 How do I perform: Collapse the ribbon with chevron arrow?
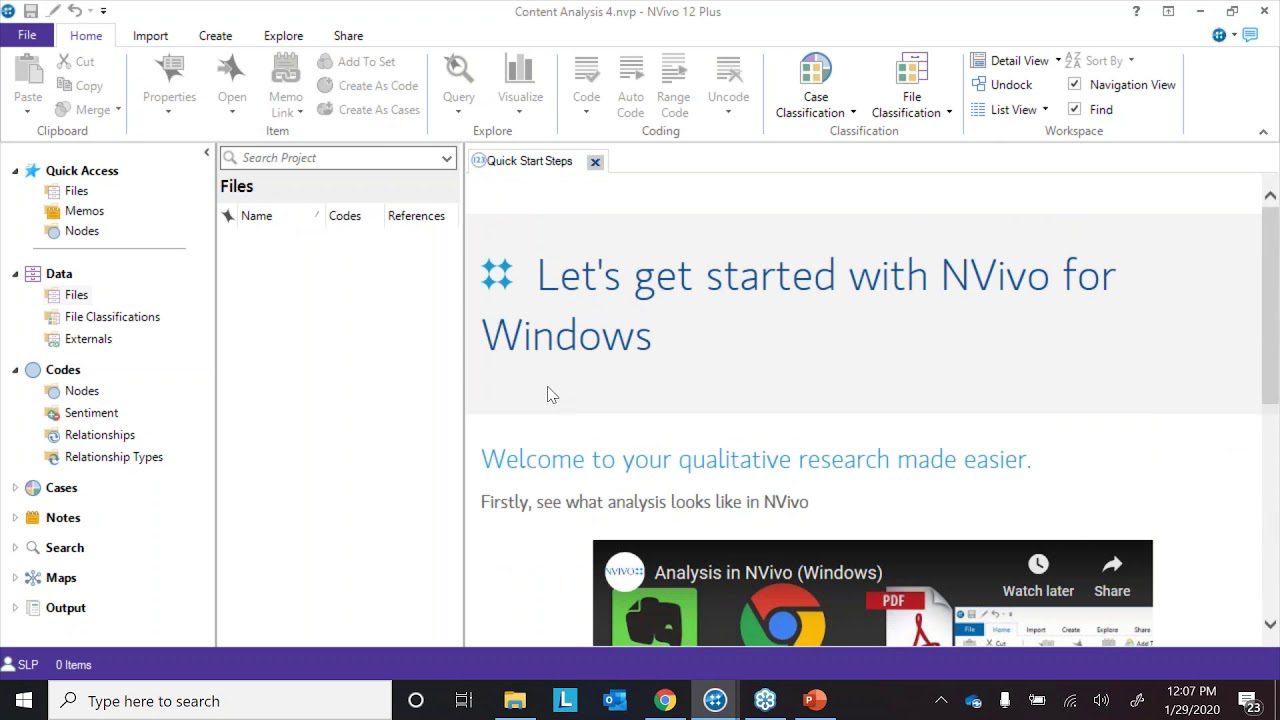(x=1263, y=132)
